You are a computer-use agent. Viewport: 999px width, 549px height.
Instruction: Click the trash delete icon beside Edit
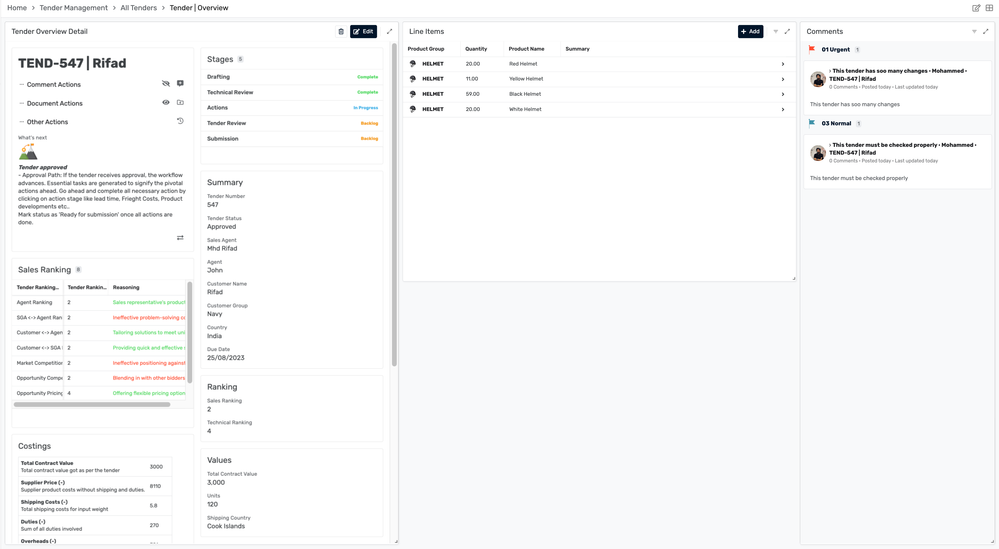point(341,31)
